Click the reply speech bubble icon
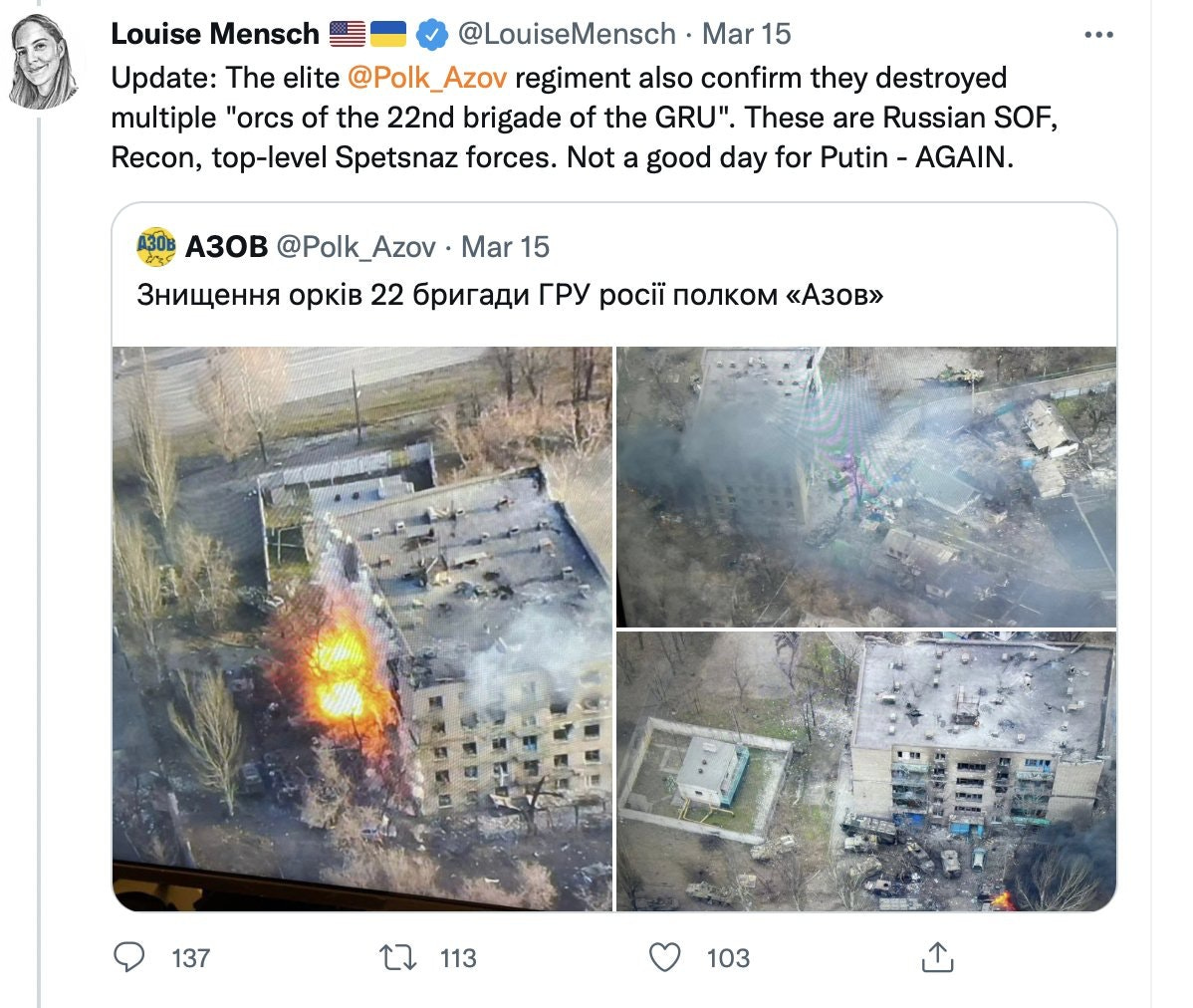The height and width of the screenshot is (1008, 1193). click(x=128, y=957)
